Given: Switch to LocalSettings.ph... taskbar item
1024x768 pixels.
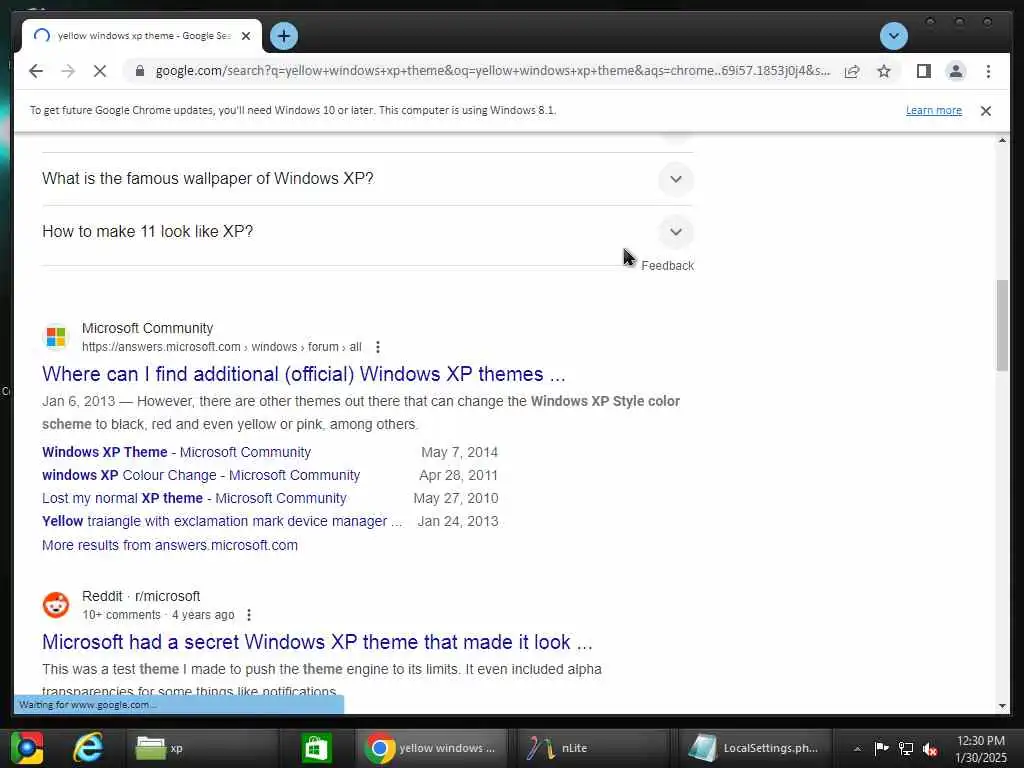Looking at the screenshot, I should point(754,748).
